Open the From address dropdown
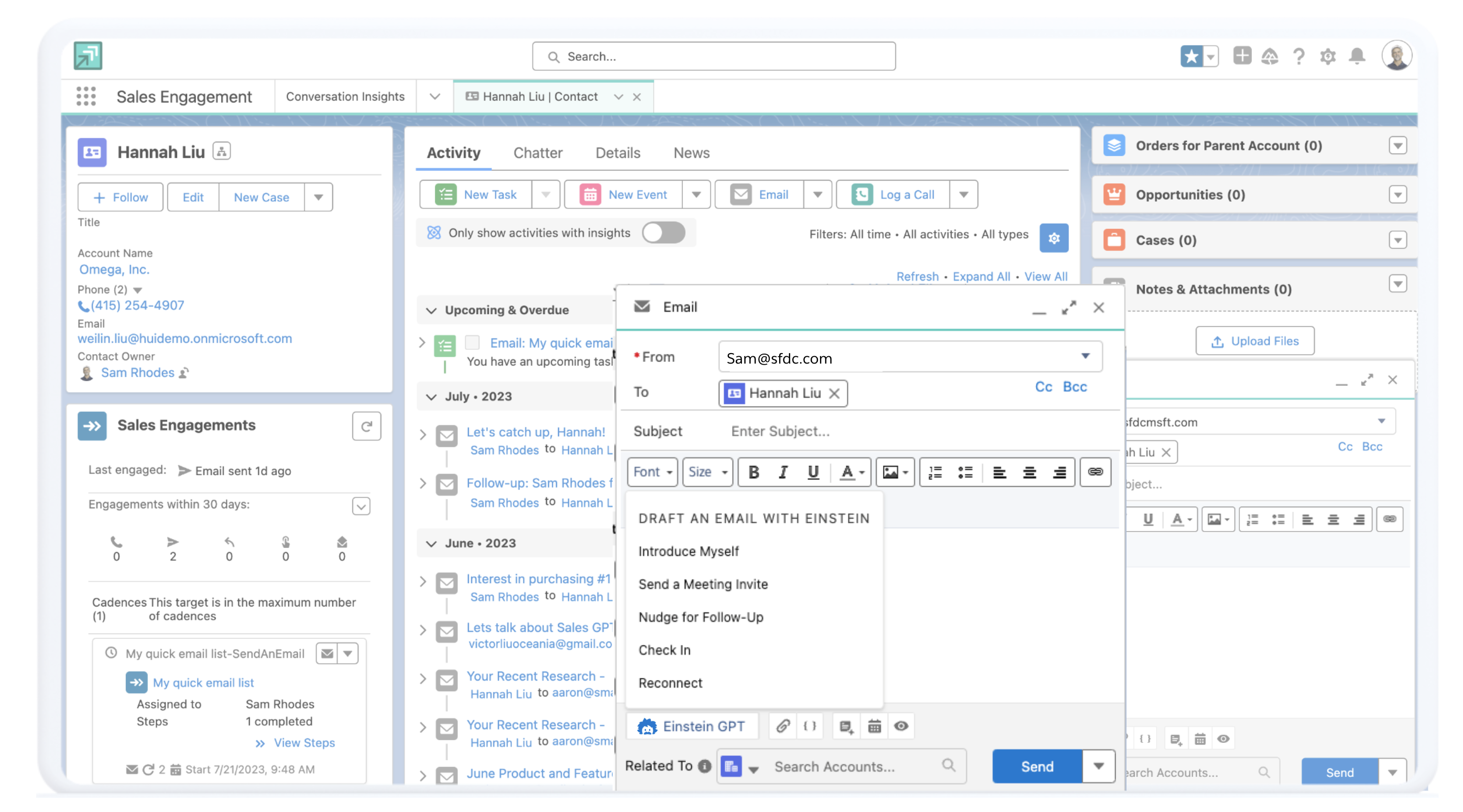 click(x=1086, y=357)
